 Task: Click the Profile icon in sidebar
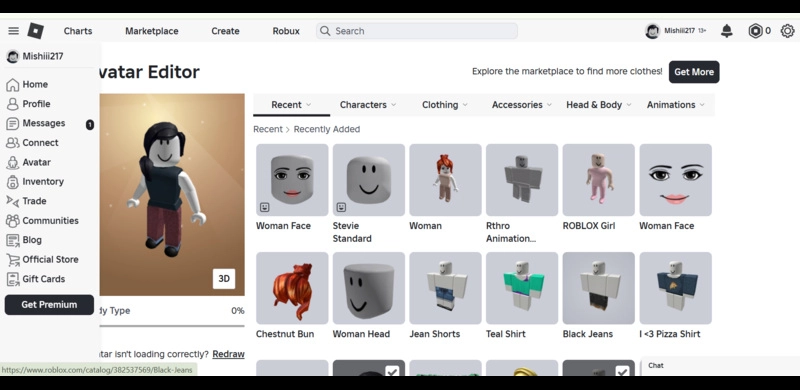click(13, 104)
